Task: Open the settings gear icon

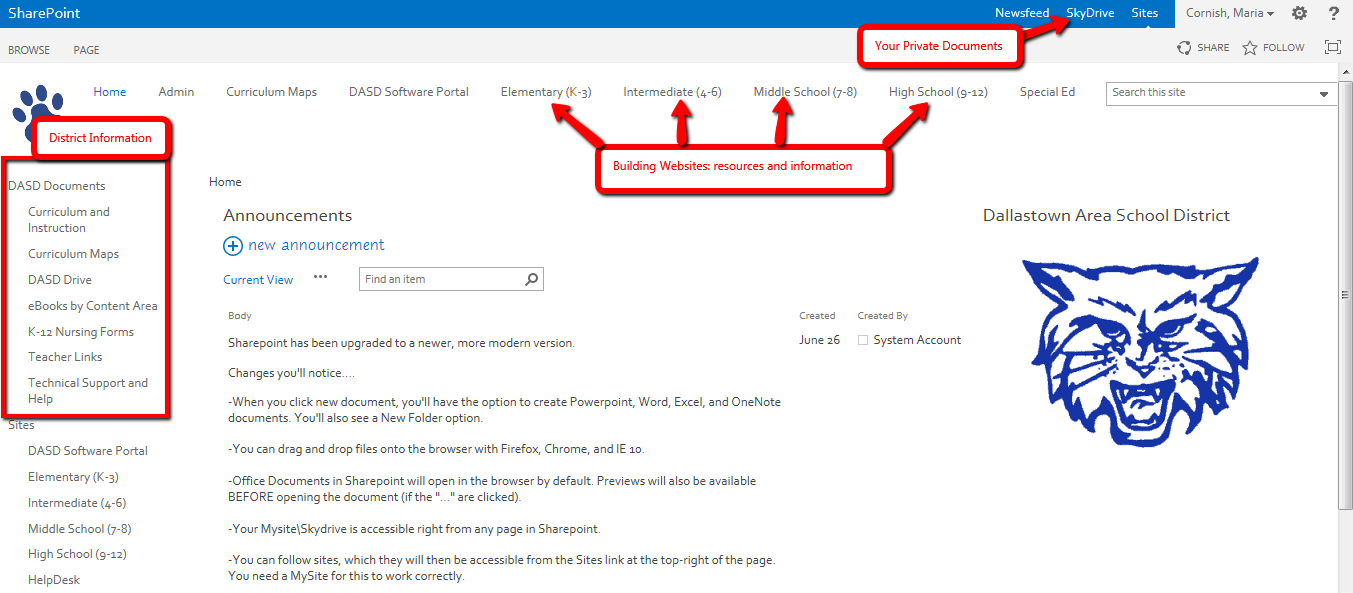Action: coord(1299,13)
